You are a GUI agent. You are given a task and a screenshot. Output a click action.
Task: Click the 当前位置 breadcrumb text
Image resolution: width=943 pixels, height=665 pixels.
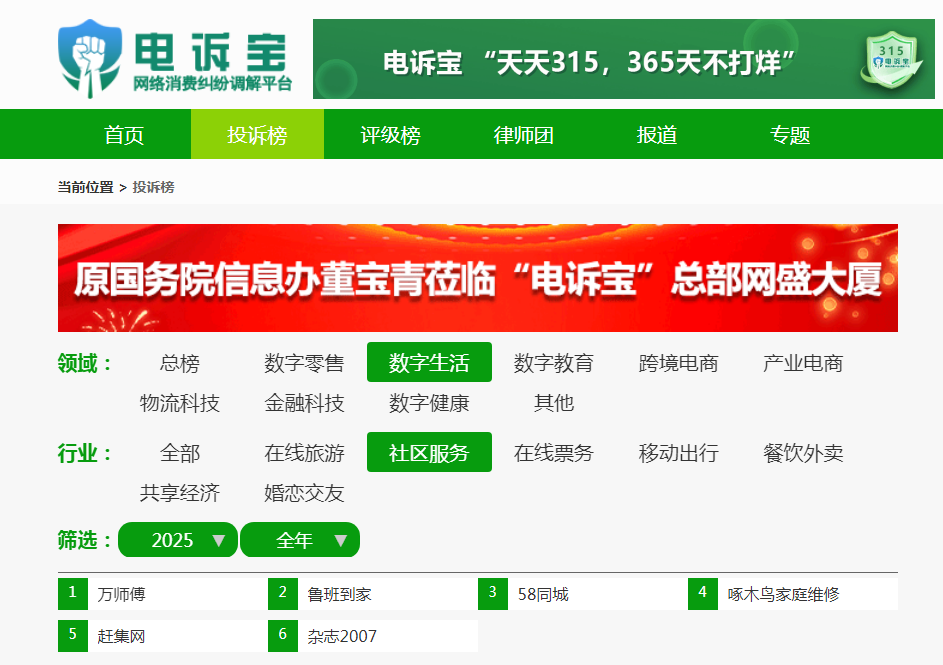click(x=85, y=187)
